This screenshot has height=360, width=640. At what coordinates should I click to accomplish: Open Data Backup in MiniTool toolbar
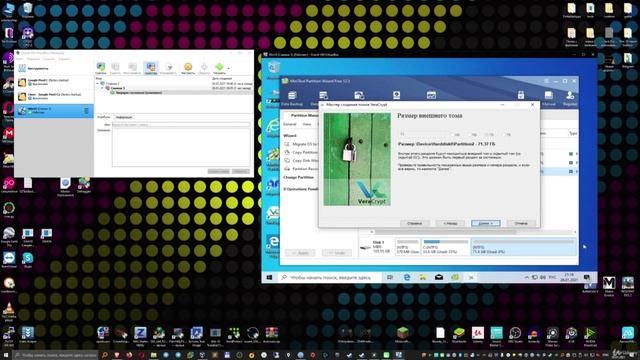(292, 98)
